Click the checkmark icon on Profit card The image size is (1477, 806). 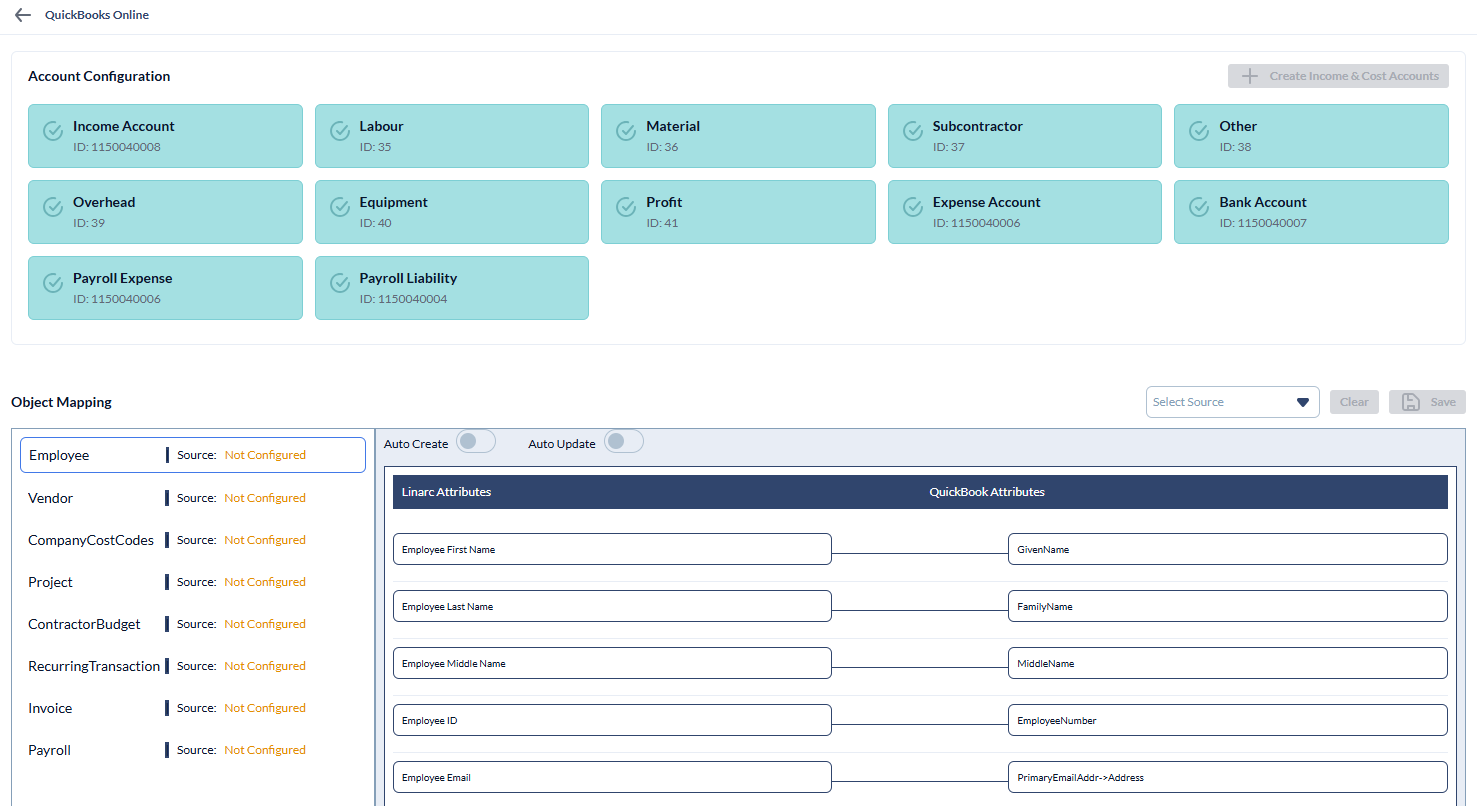626,207
